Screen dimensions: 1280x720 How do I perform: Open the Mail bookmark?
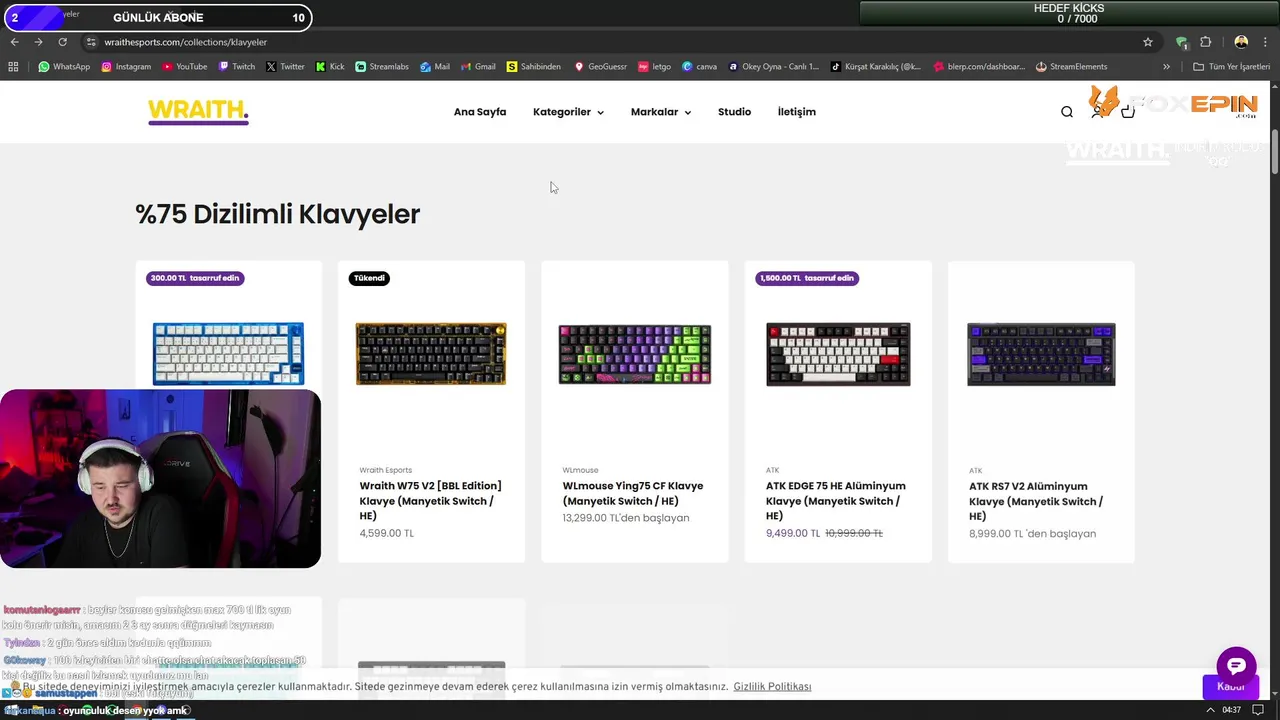click(435, 67)
